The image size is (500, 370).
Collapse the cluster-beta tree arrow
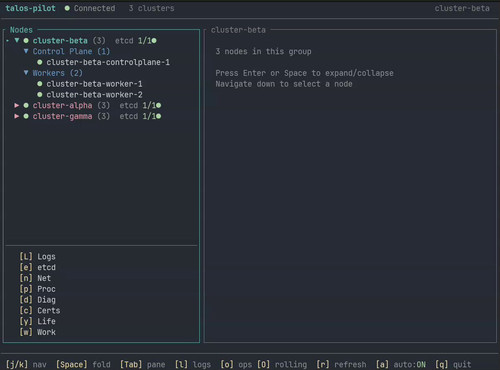[17, 40]
